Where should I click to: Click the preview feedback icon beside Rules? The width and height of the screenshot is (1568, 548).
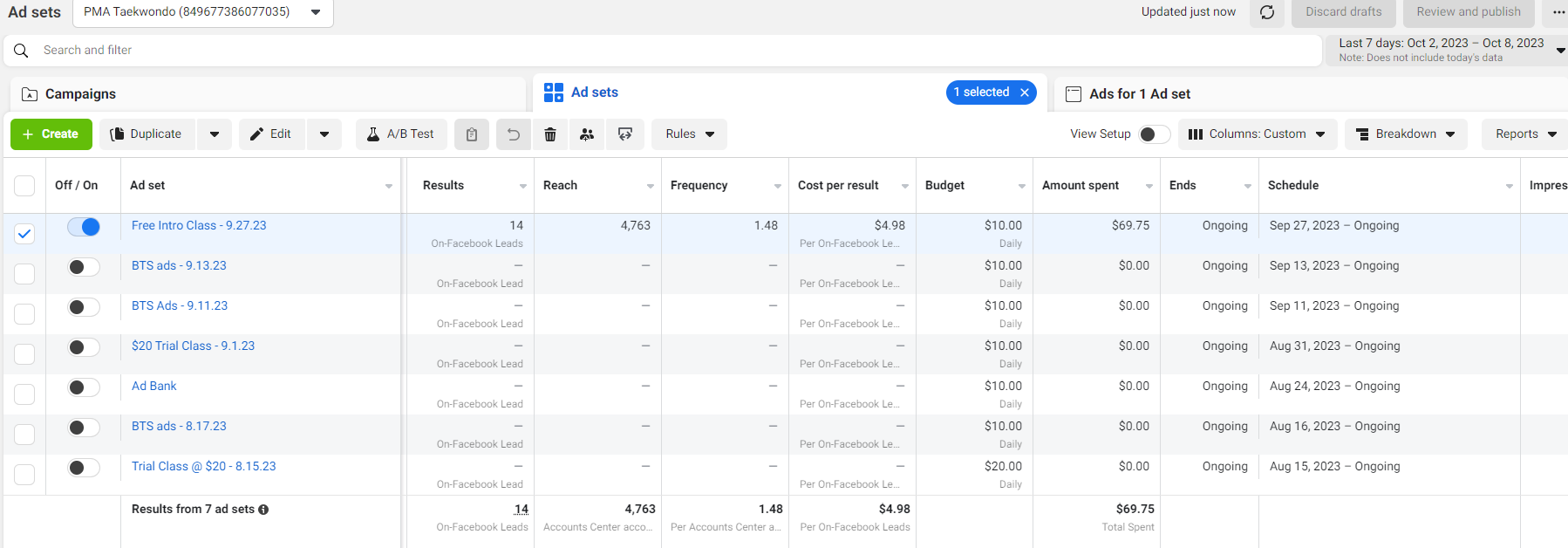coord(625,134)
